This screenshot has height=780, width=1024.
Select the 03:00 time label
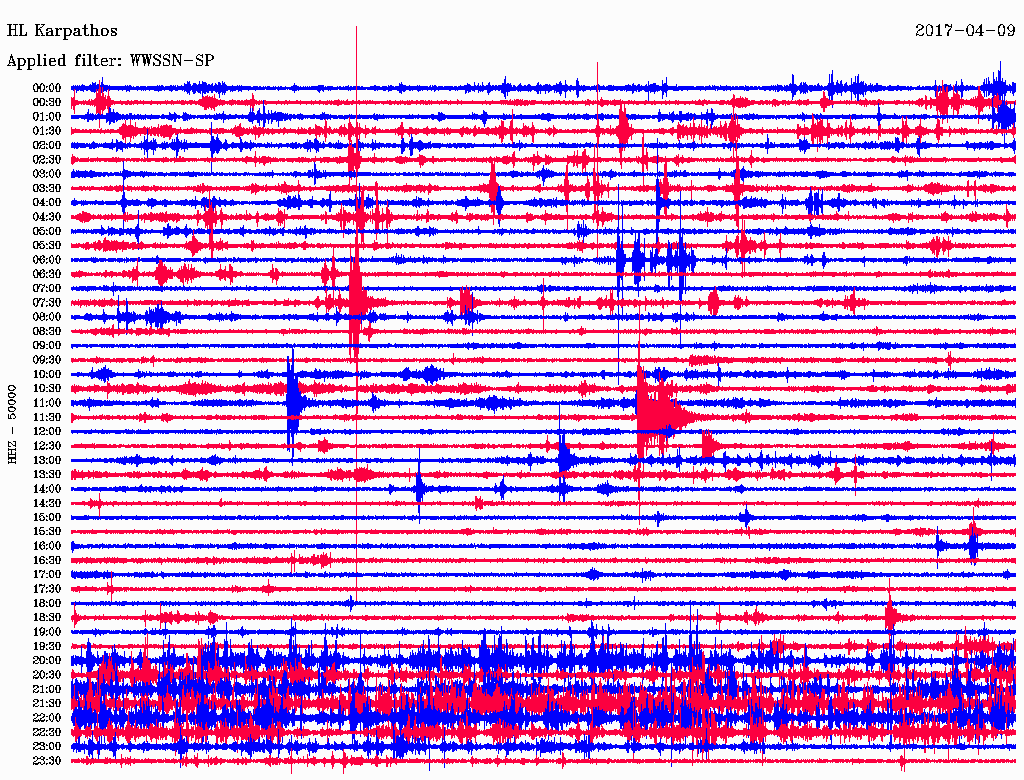pyautogui.click(x=47, y=174)
